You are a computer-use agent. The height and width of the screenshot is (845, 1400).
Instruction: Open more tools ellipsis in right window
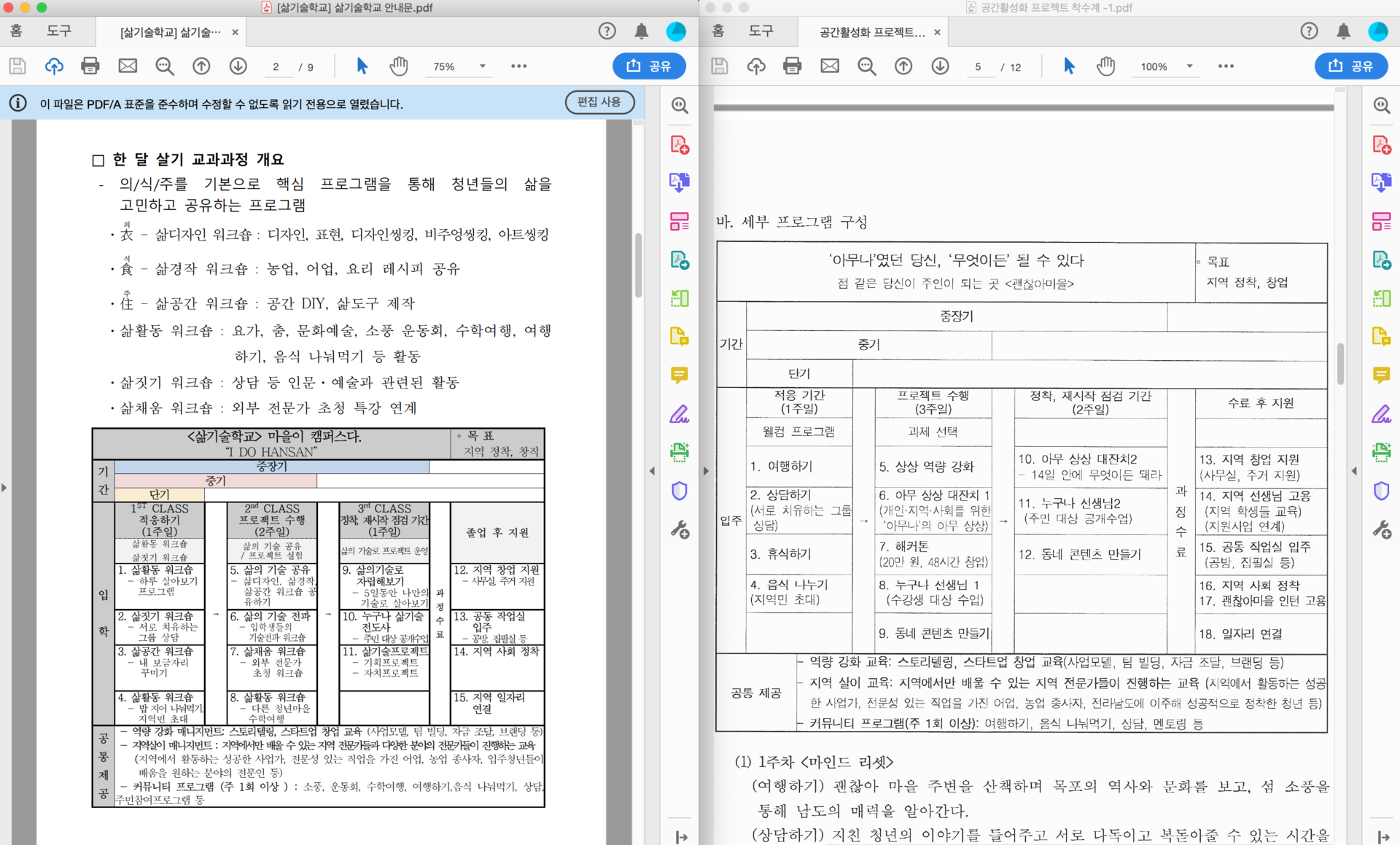tap(1226, 66)
